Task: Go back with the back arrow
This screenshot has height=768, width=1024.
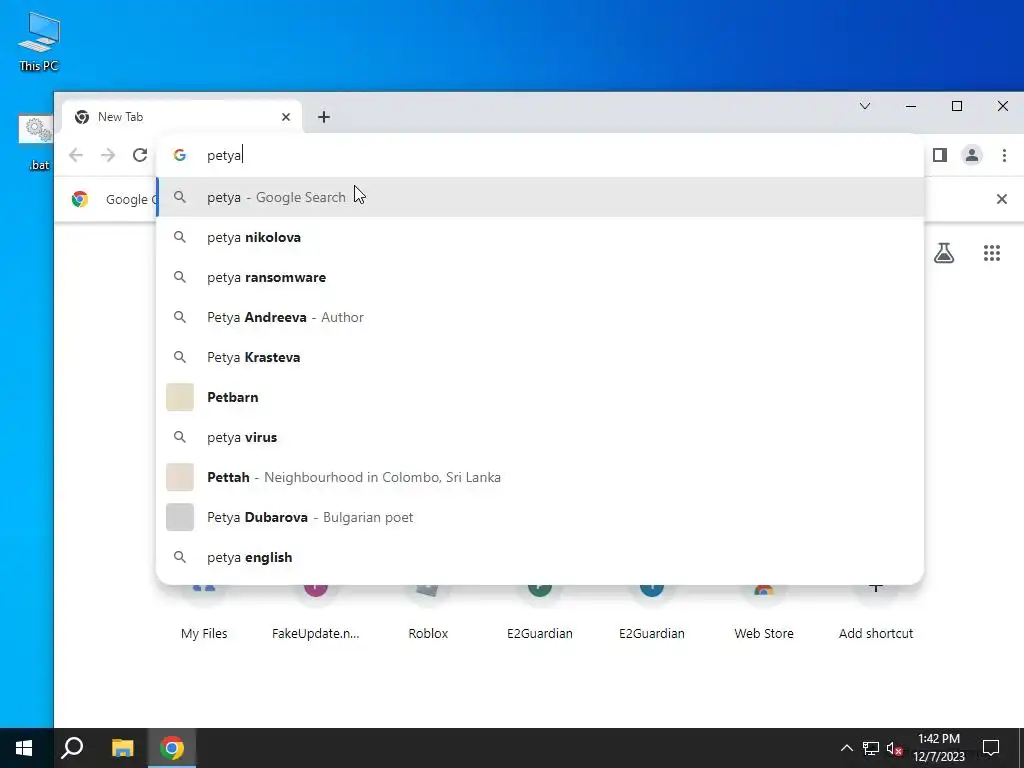Action: coord(76,155)
